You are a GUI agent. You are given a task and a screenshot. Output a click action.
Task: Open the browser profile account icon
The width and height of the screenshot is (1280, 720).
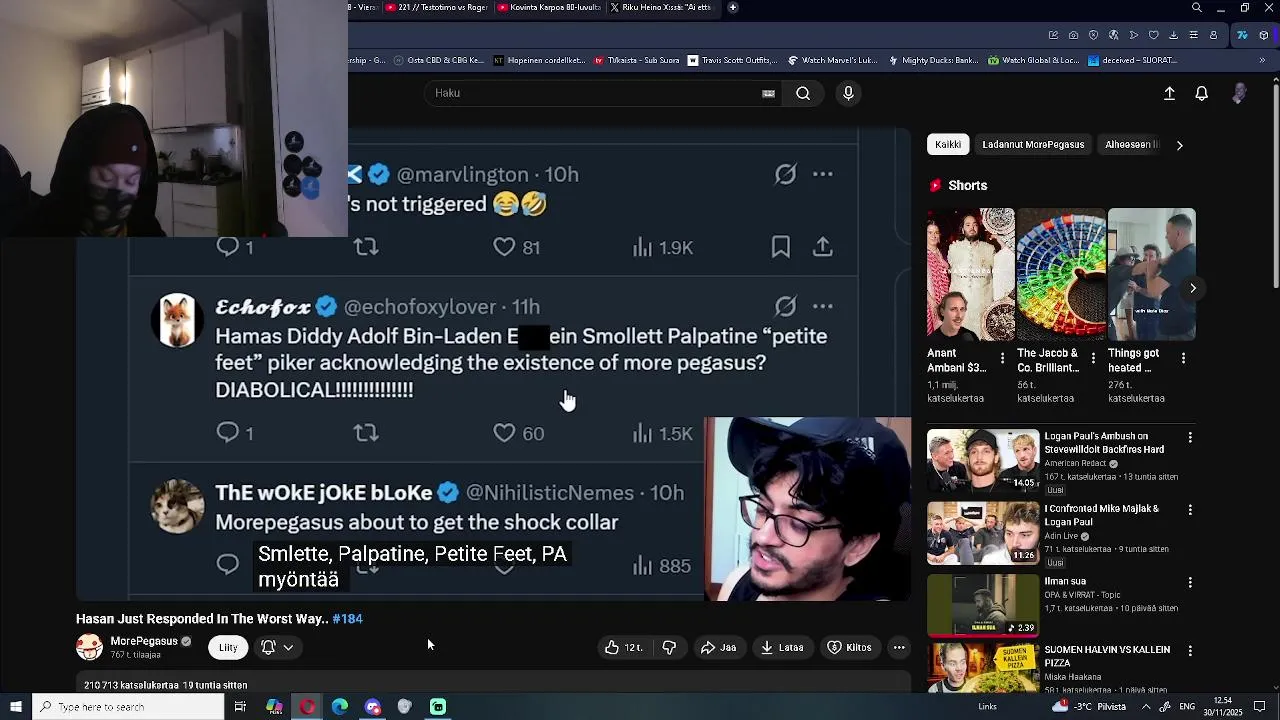tap(1213, 35)
